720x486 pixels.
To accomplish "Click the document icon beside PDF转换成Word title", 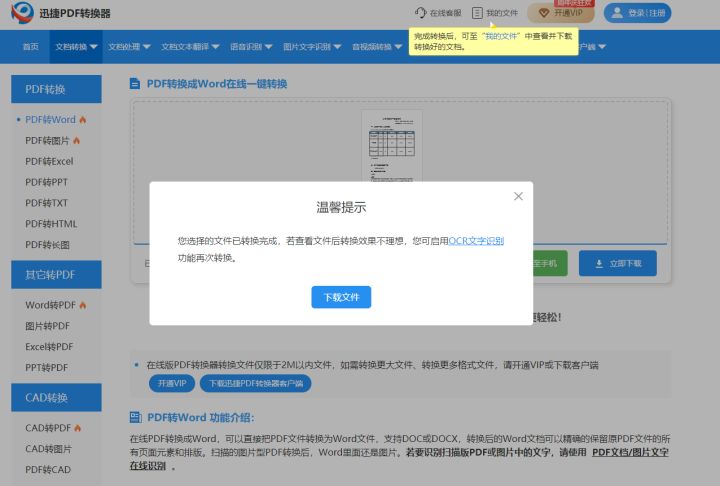I will point(135,84).
